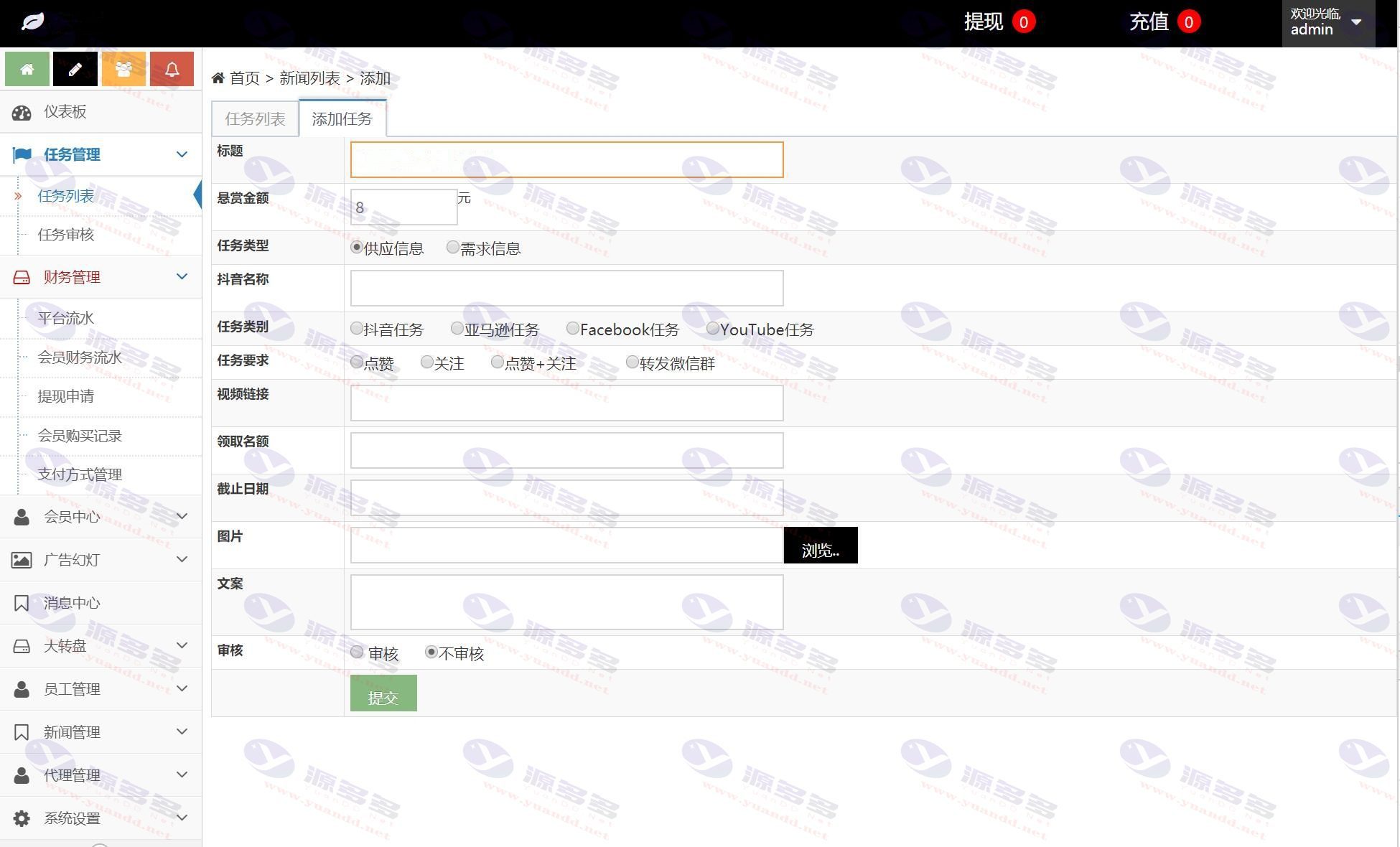Click the green home shortcut icon
This screenshot has width=1400, height=847.
[x=27, y=69]
